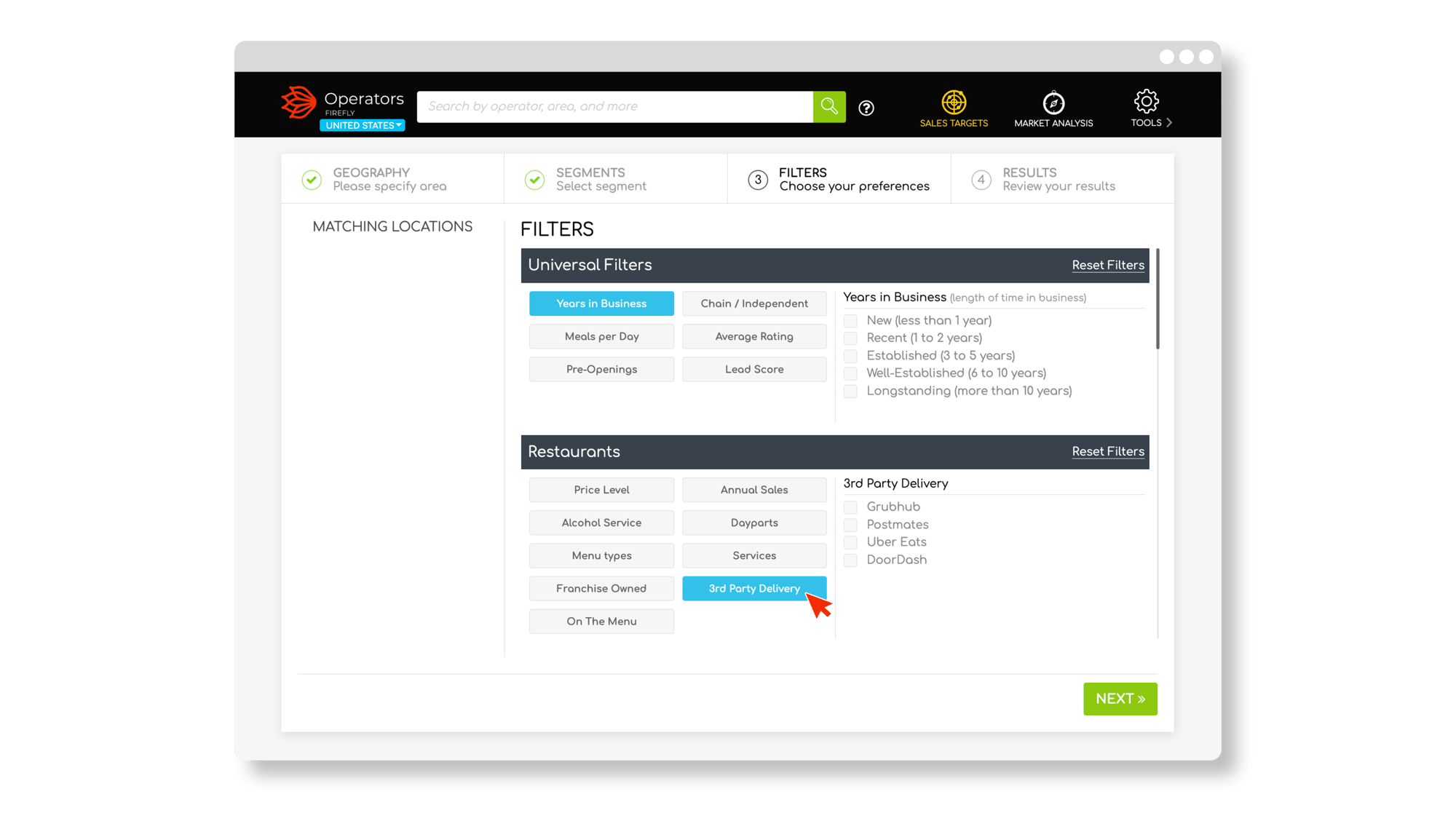Screen dimensions: 1456x818
Task: Check the Grubhub delivery option
Action: 850,507
